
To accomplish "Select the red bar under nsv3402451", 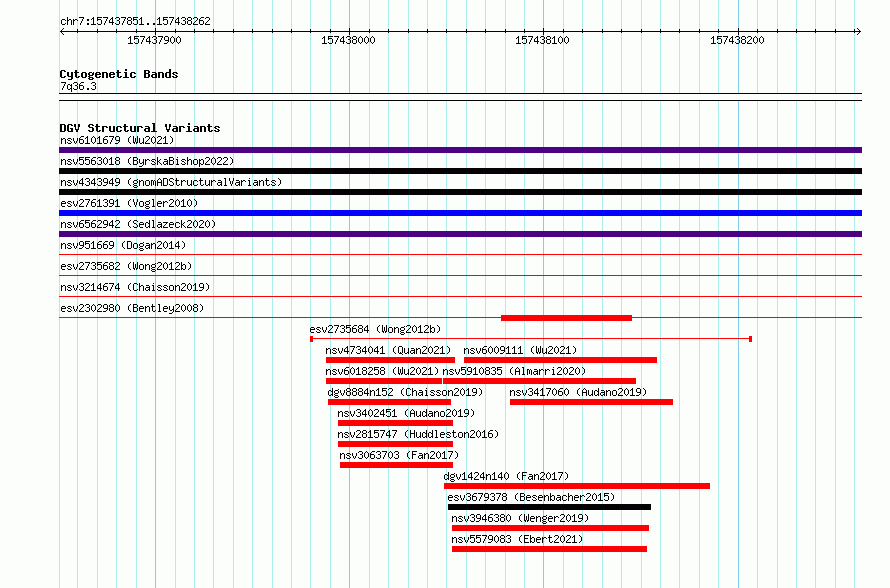I will pyautogui.click(x=396, y=423).
